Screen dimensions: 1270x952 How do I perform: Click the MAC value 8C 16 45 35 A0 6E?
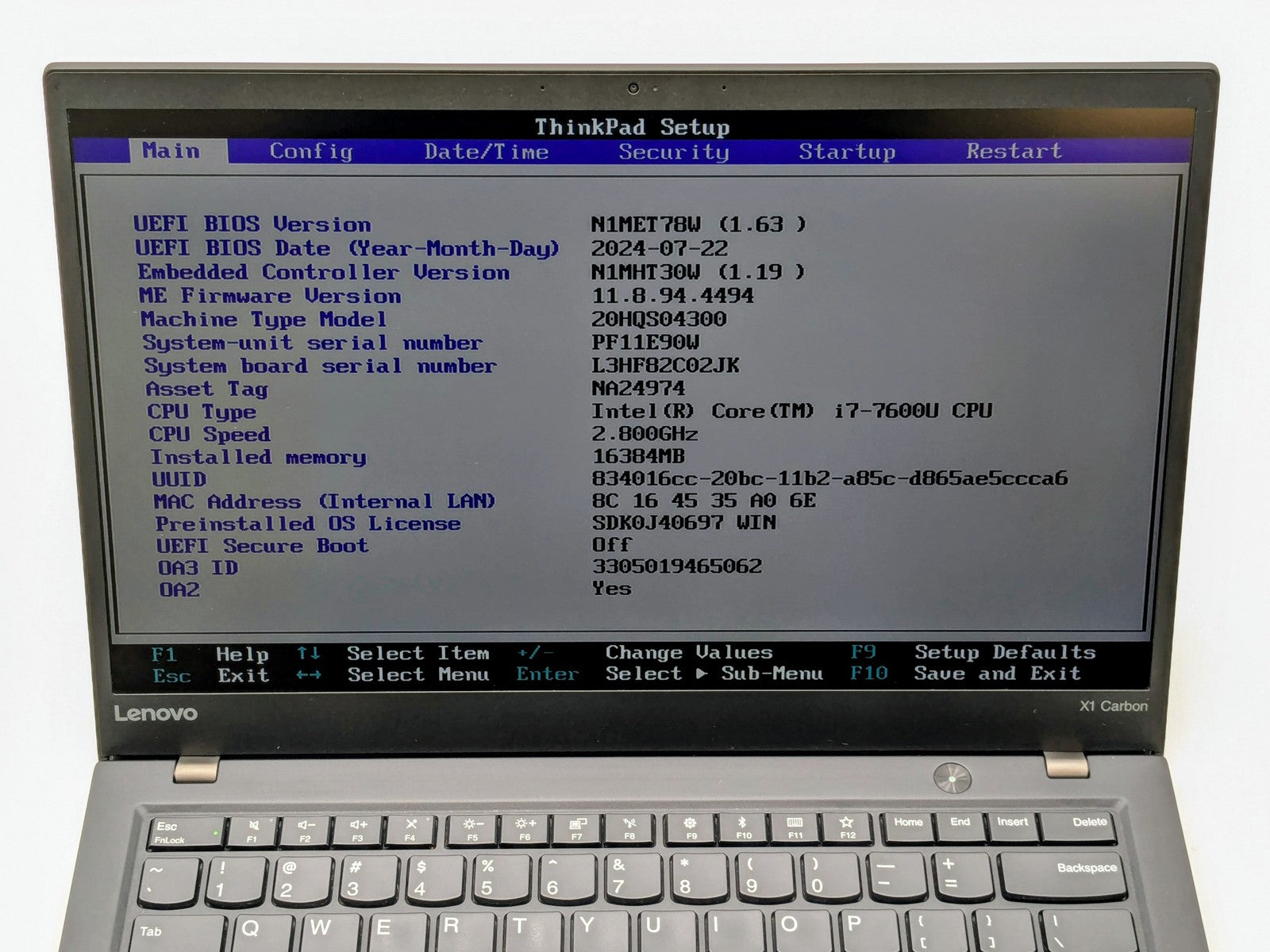pyautogui.click(x=705, y=501)
